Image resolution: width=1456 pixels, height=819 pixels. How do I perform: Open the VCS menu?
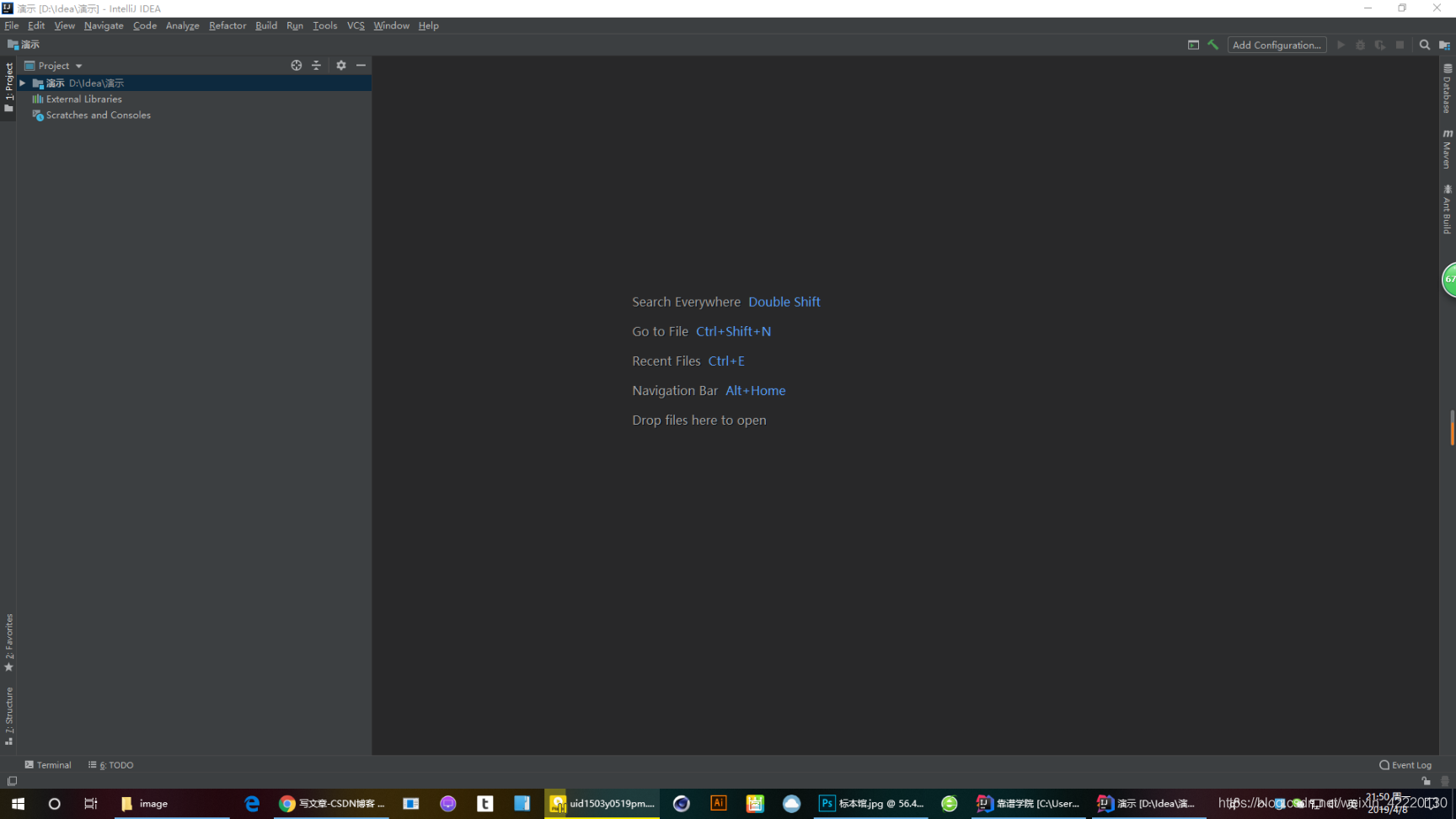point(356,25)
